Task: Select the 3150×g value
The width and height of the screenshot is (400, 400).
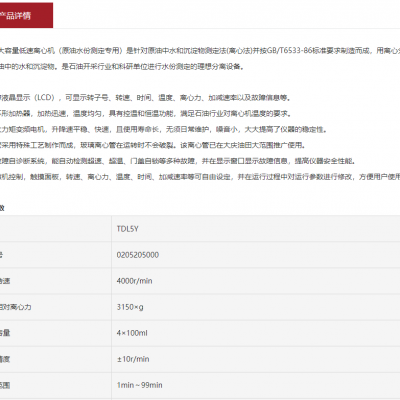Action: click(x=130, y=307)
